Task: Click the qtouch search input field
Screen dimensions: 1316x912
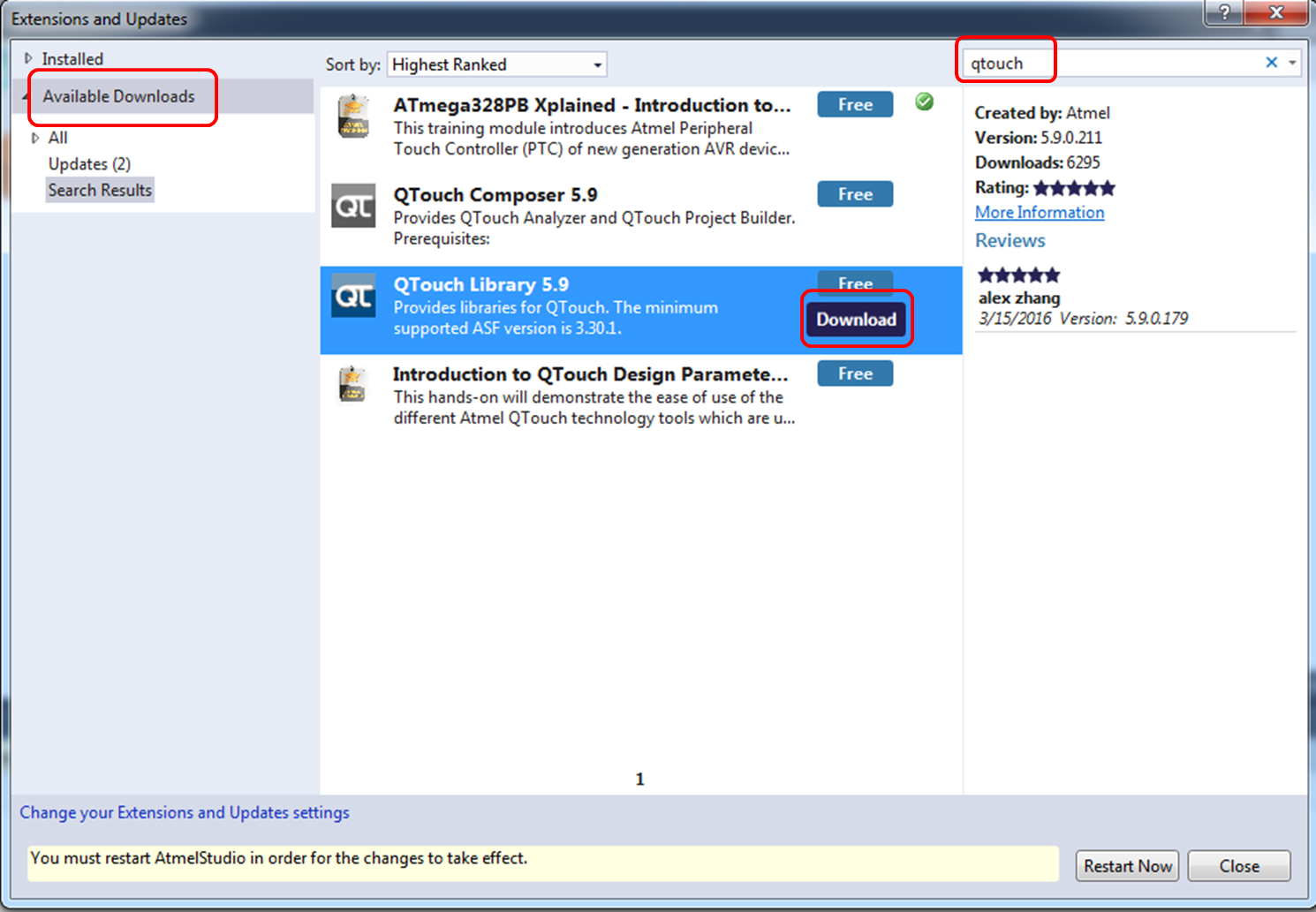Action: pos(1113,64)
